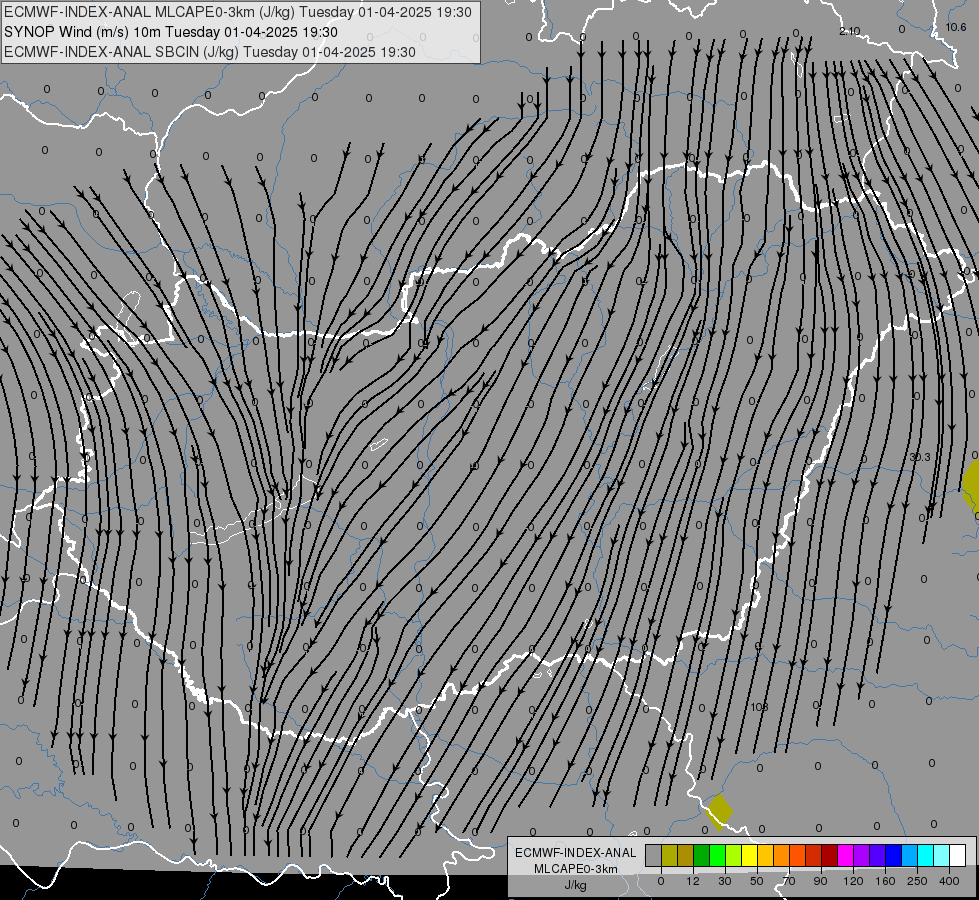Screen dimensions: 979x900
Task: Click the legend tick value '250'
Action: pos(917,881)
